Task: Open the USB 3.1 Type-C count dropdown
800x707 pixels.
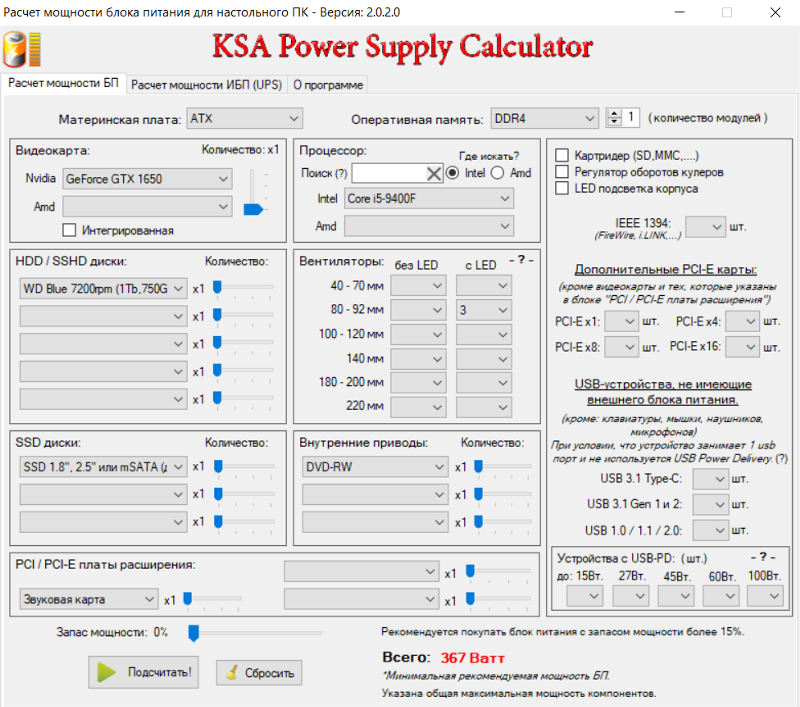Action: coord(711,479)
